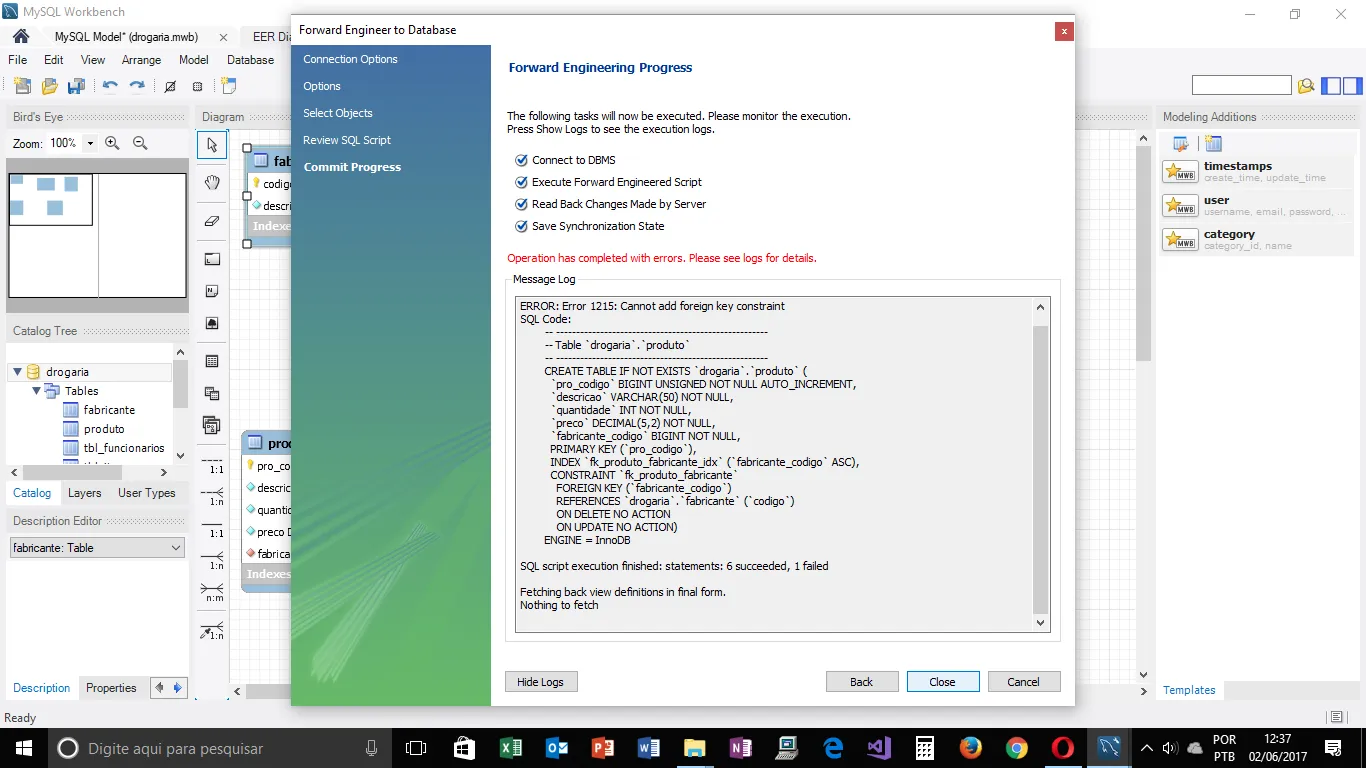This screenshot has height=768, width=1366.
Task: Select tbl_funcionarios in Catalog Tree
Action: click(x=124, y=448)
